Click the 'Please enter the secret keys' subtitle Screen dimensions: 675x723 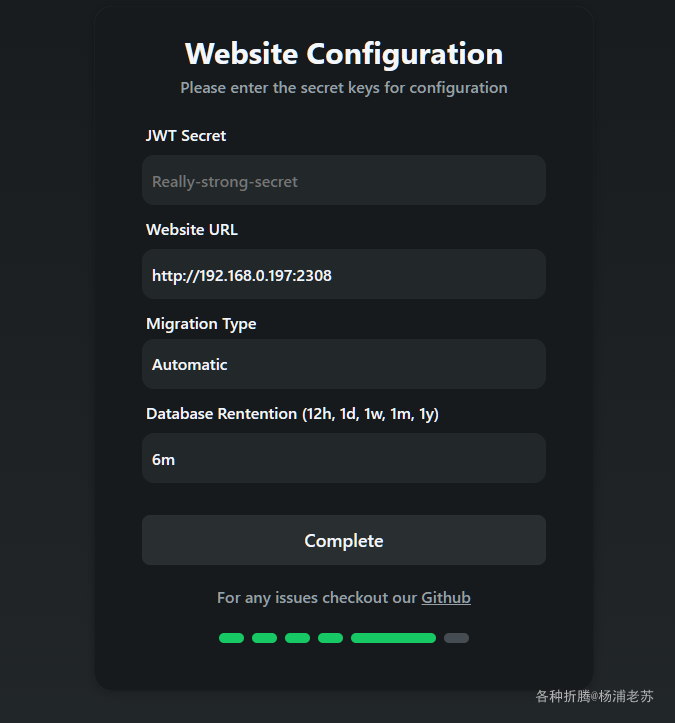click(x=344, y=88)
